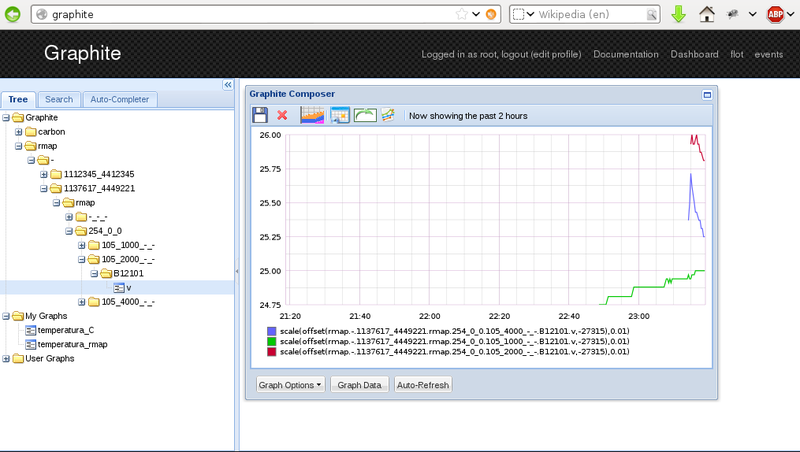Expand the carbon folder node

click(18, 132)
